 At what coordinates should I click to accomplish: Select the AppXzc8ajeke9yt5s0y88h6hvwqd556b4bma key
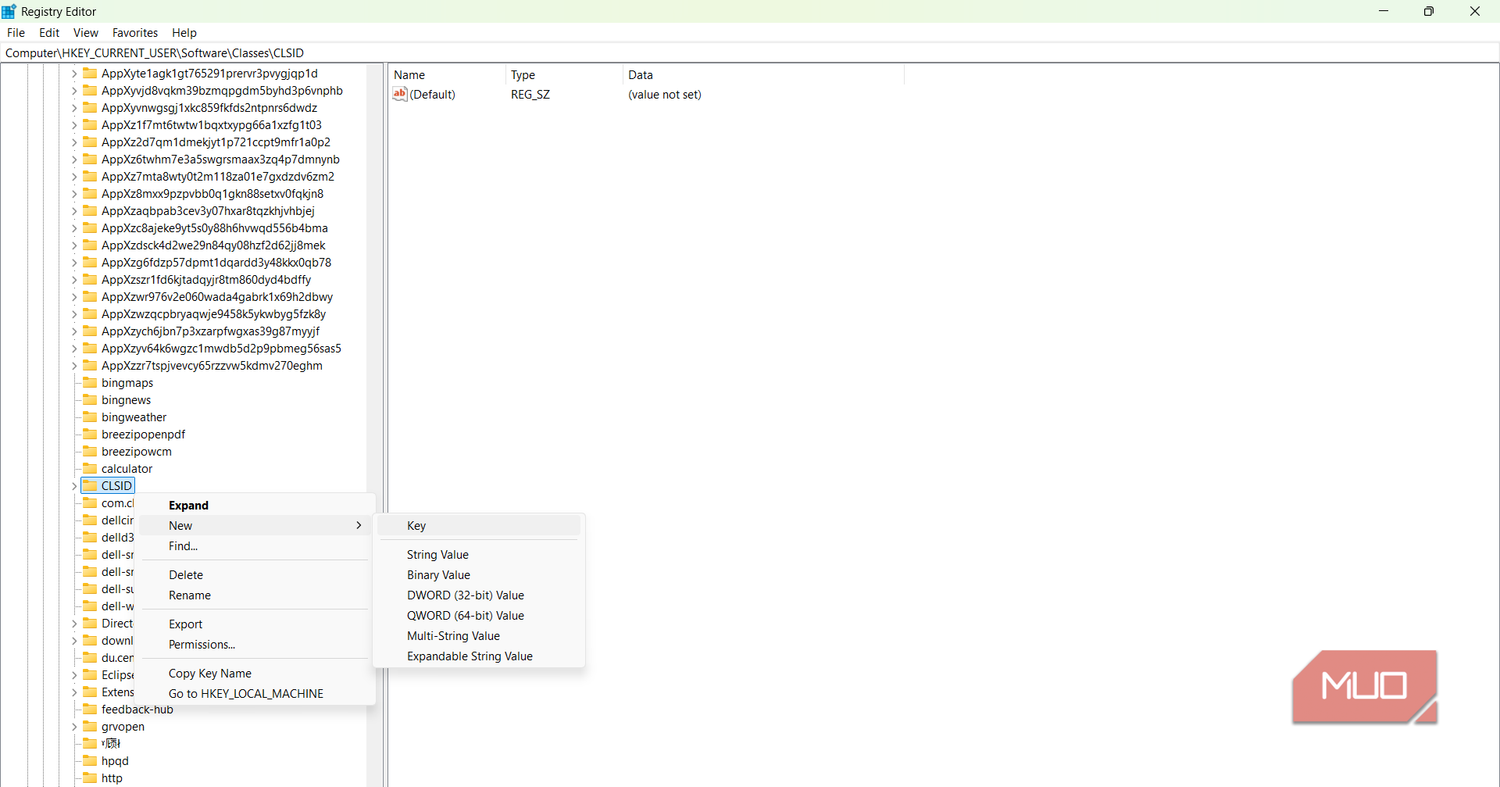(x=214, y=228)
